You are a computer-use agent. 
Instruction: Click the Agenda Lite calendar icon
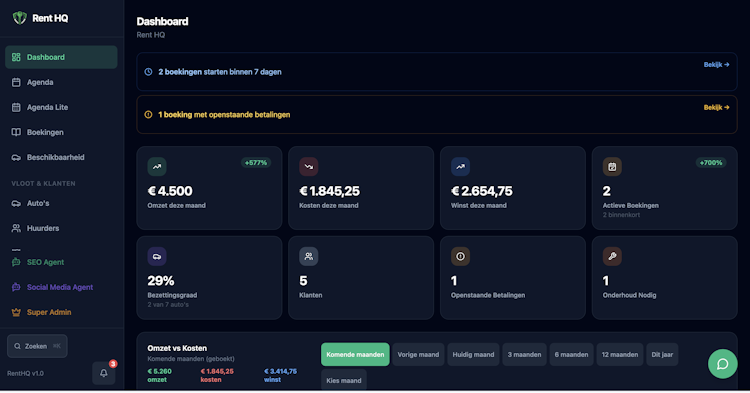(16, 107)
